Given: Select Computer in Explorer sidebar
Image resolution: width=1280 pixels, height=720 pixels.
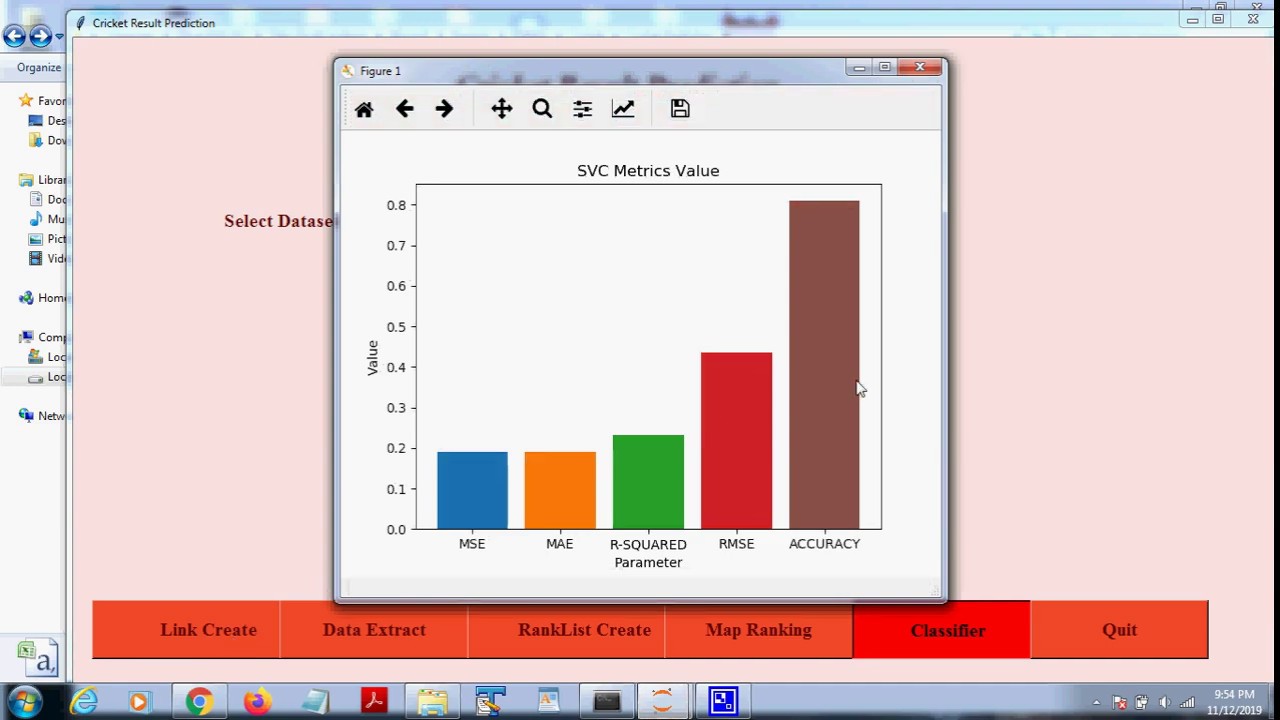Looking at the screenshot, I should pyautogui.click(x=43, y=337).
